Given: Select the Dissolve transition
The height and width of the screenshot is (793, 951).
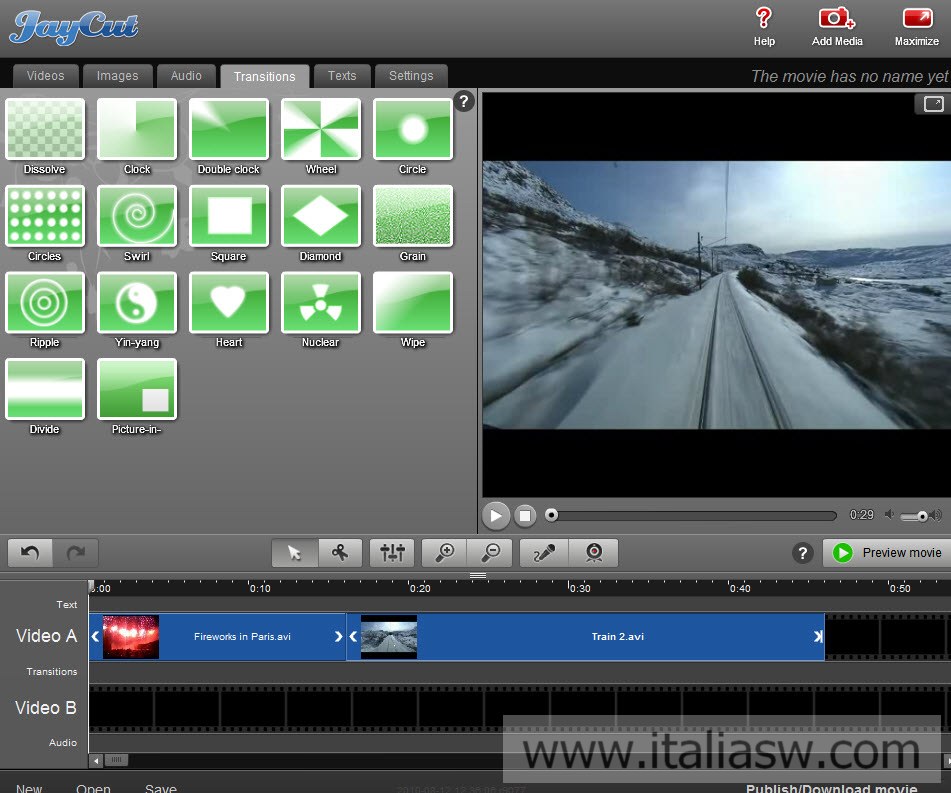Looking at the screenshot, I should [x=45, y=129].
